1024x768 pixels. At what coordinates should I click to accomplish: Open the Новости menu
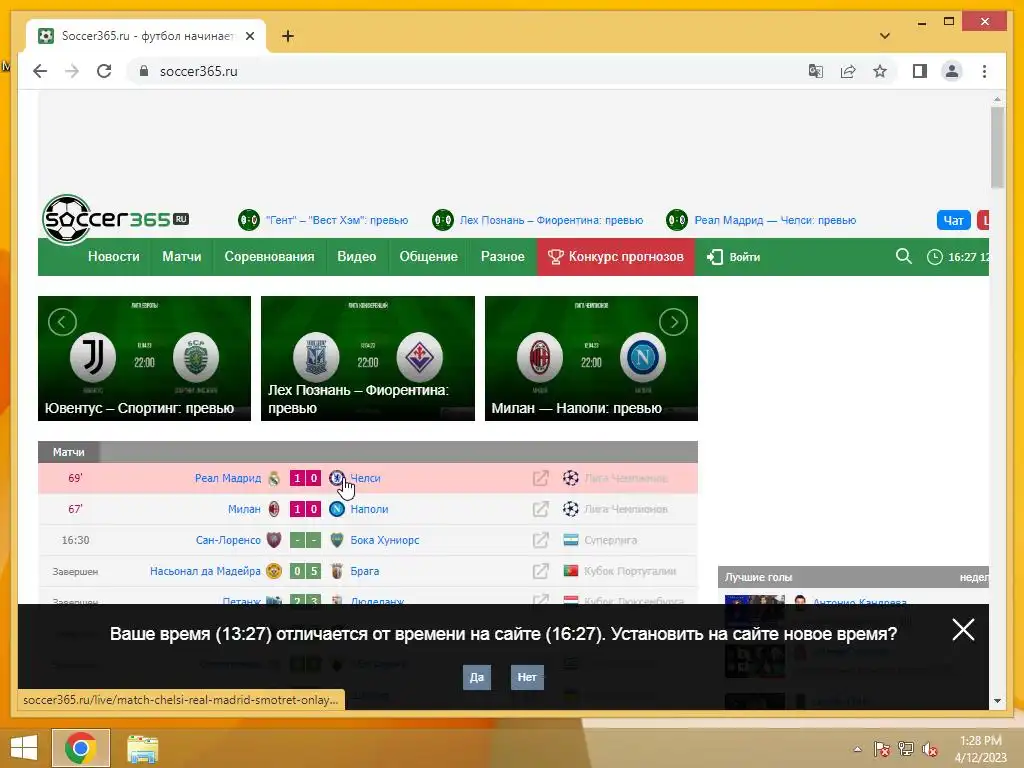point(114,257)
